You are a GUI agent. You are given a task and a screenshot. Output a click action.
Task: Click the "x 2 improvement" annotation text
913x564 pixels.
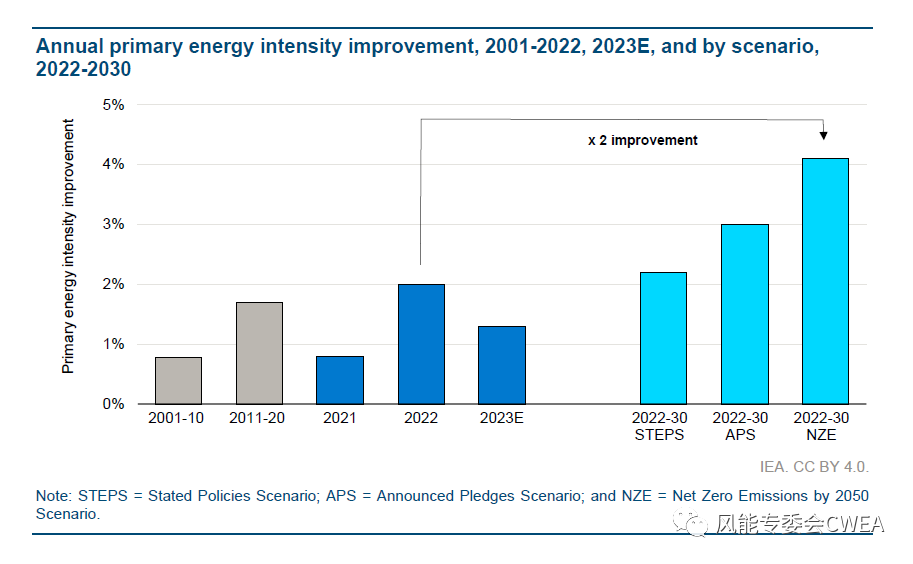642,140
